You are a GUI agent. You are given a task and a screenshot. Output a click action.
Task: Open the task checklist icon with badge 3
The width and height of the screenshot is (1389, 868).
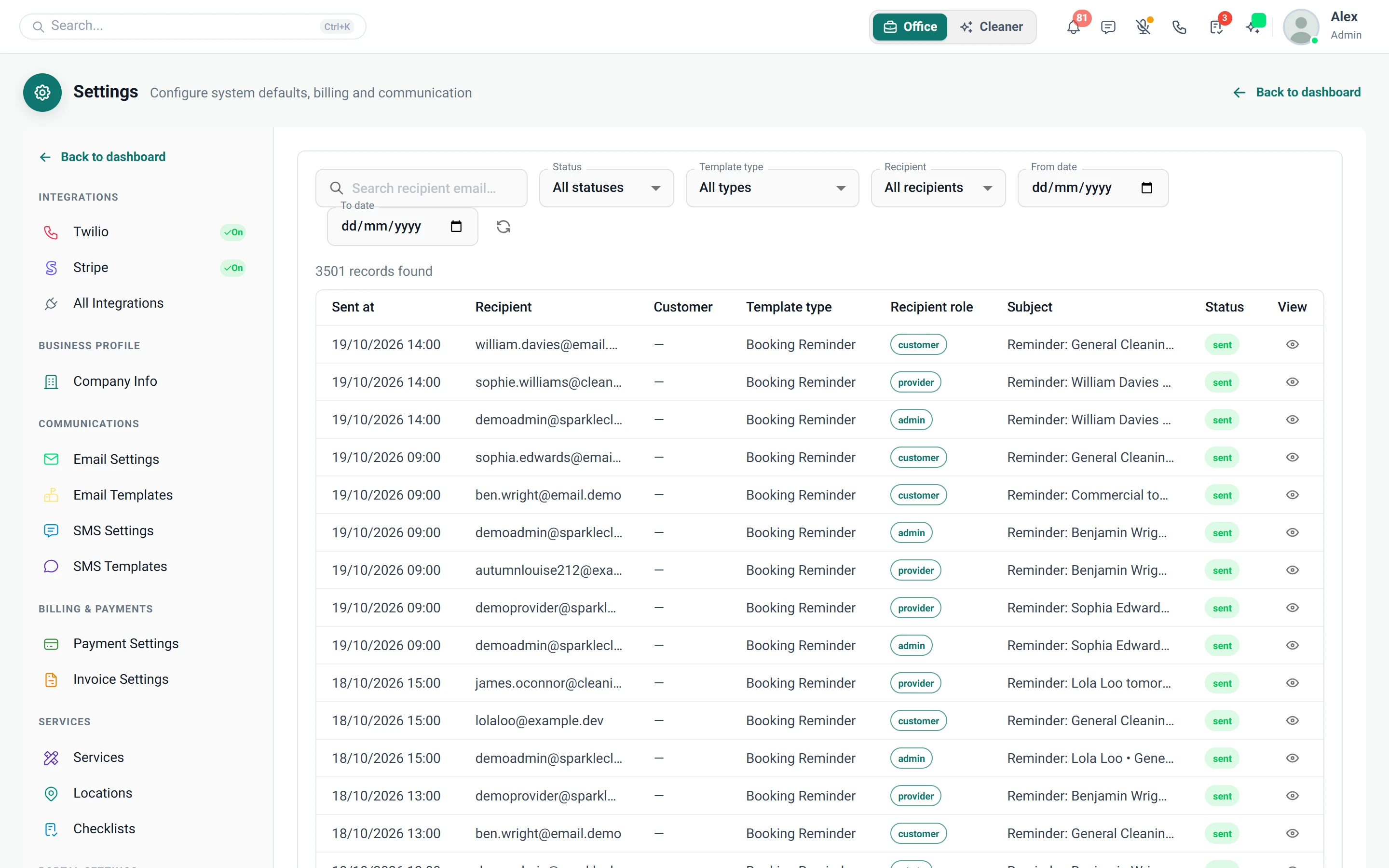point(1216,27)
